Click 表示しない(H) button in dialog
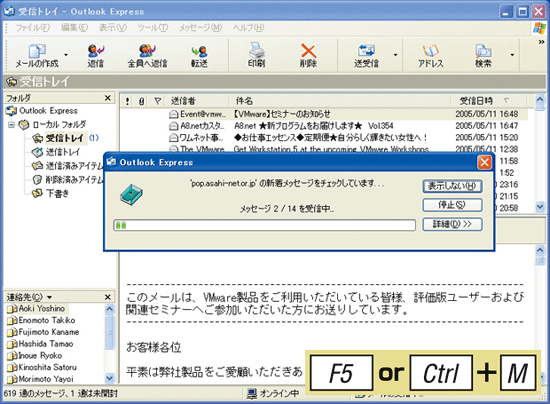The height and width of the screenshot is (404, 550). 452,186
